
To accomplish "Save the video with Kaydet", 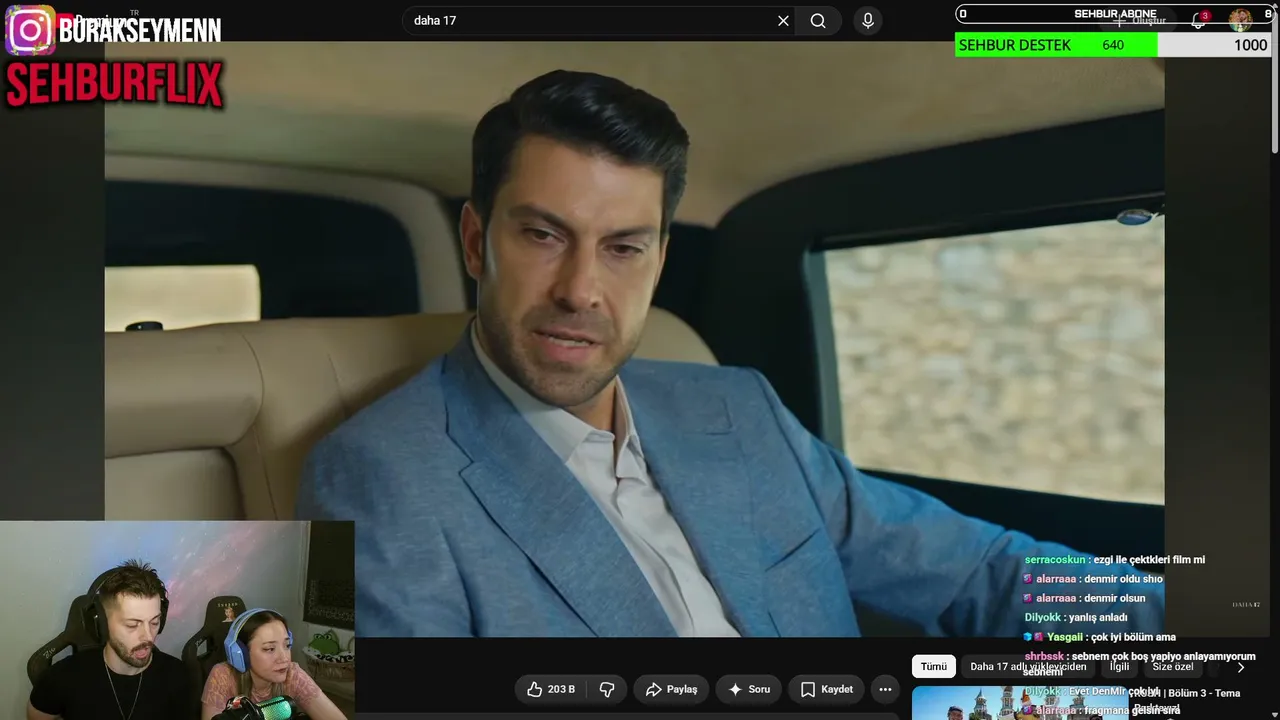I will pos(826,689).
